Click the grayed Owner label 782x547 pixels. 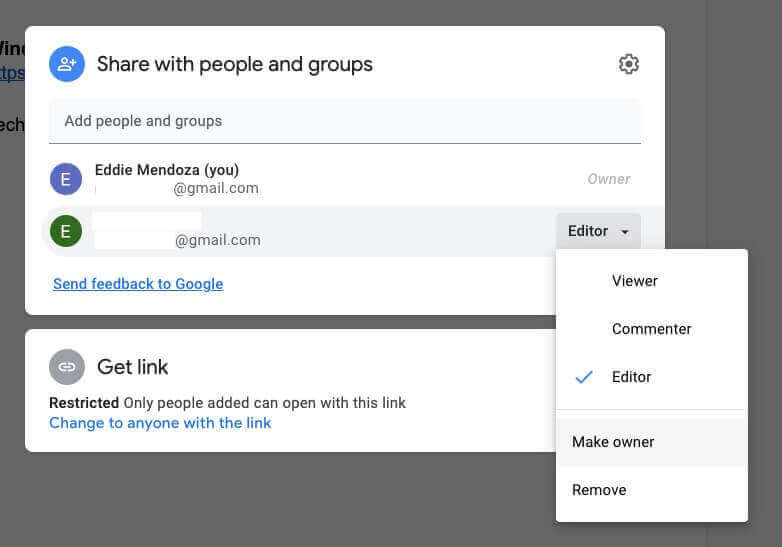point(608,179)
